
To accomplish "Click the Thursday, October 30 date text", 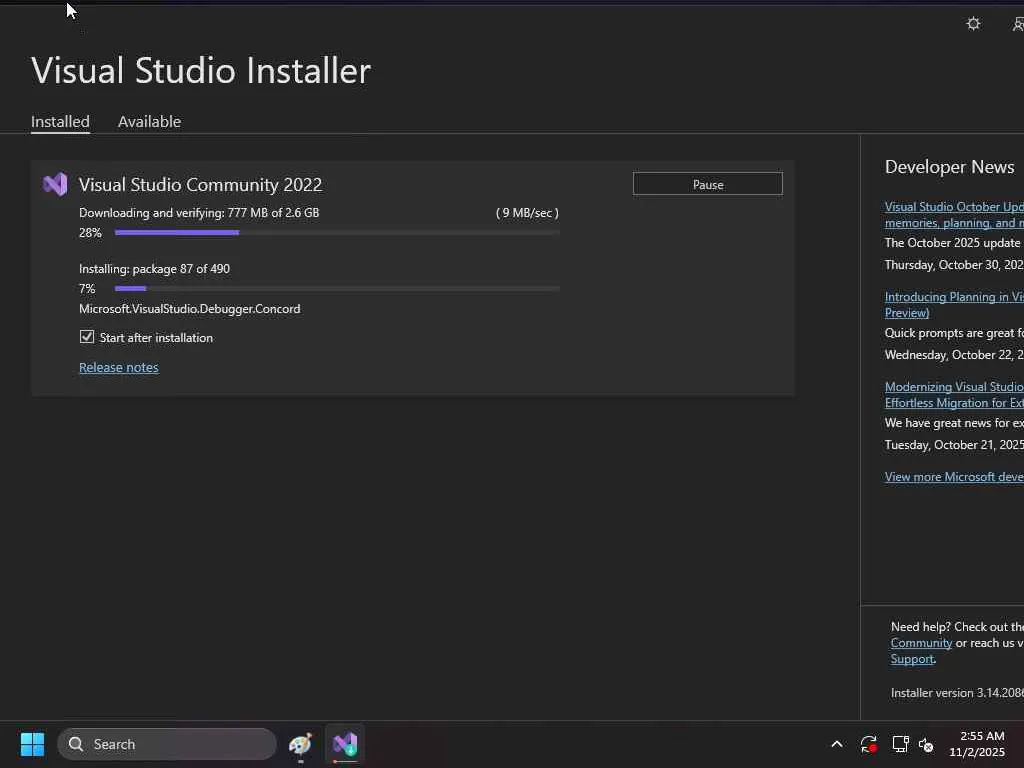I will [x=954, y=265].
